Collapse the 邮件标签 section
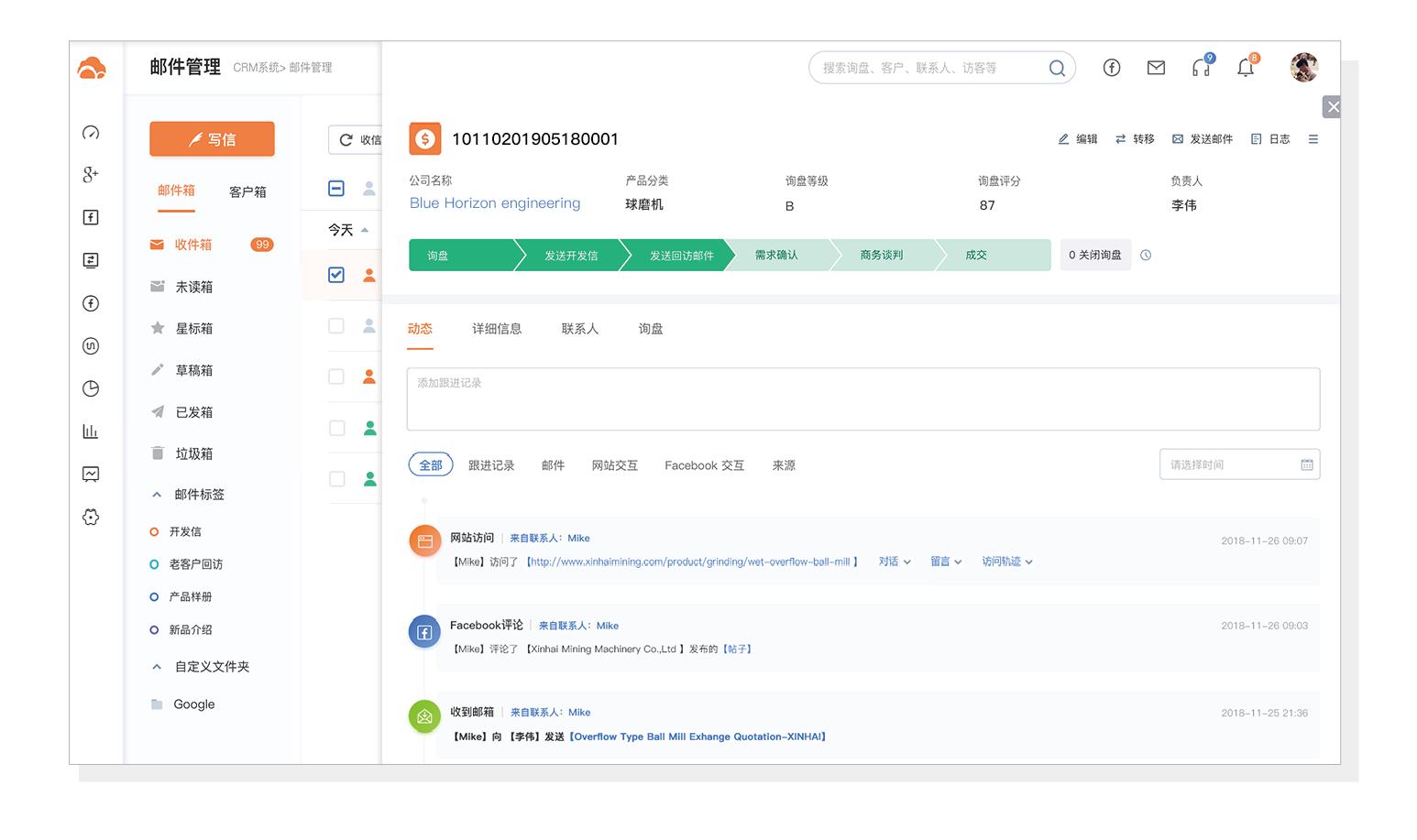 click(x=157, y=495)
